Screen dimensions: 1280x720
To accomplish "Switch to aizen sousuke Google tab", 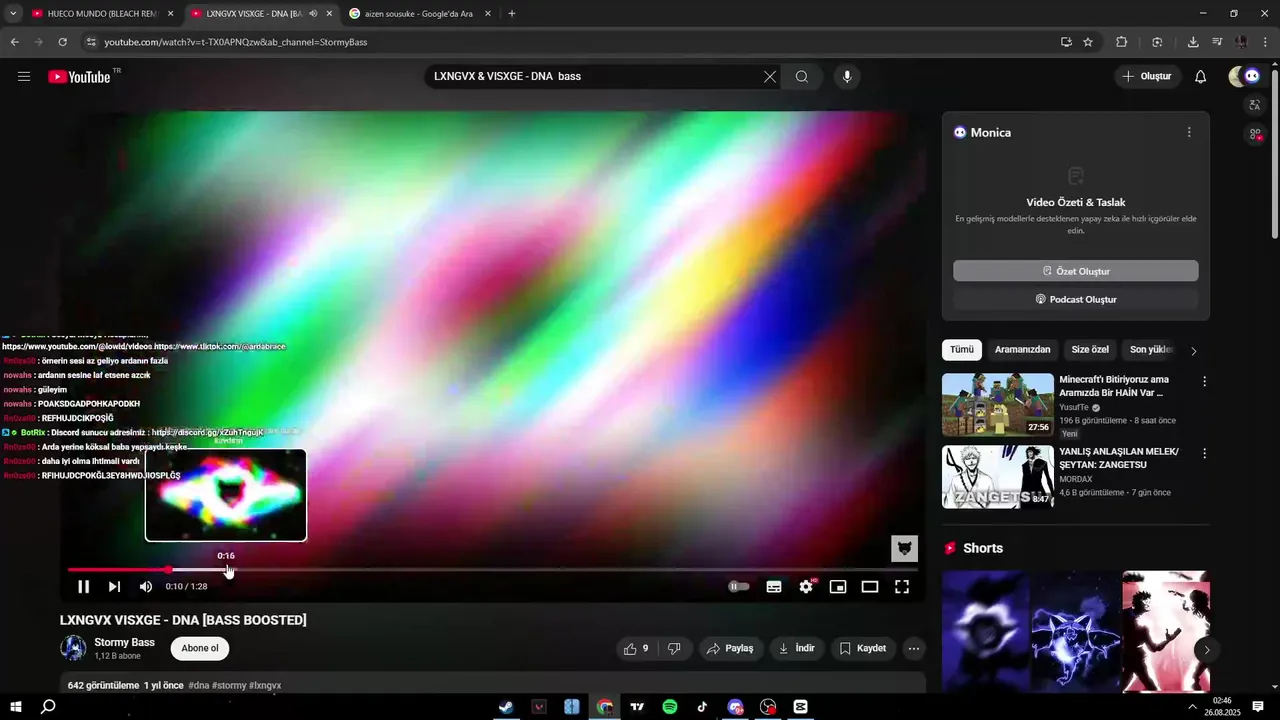I will click(x=420, y=14).
